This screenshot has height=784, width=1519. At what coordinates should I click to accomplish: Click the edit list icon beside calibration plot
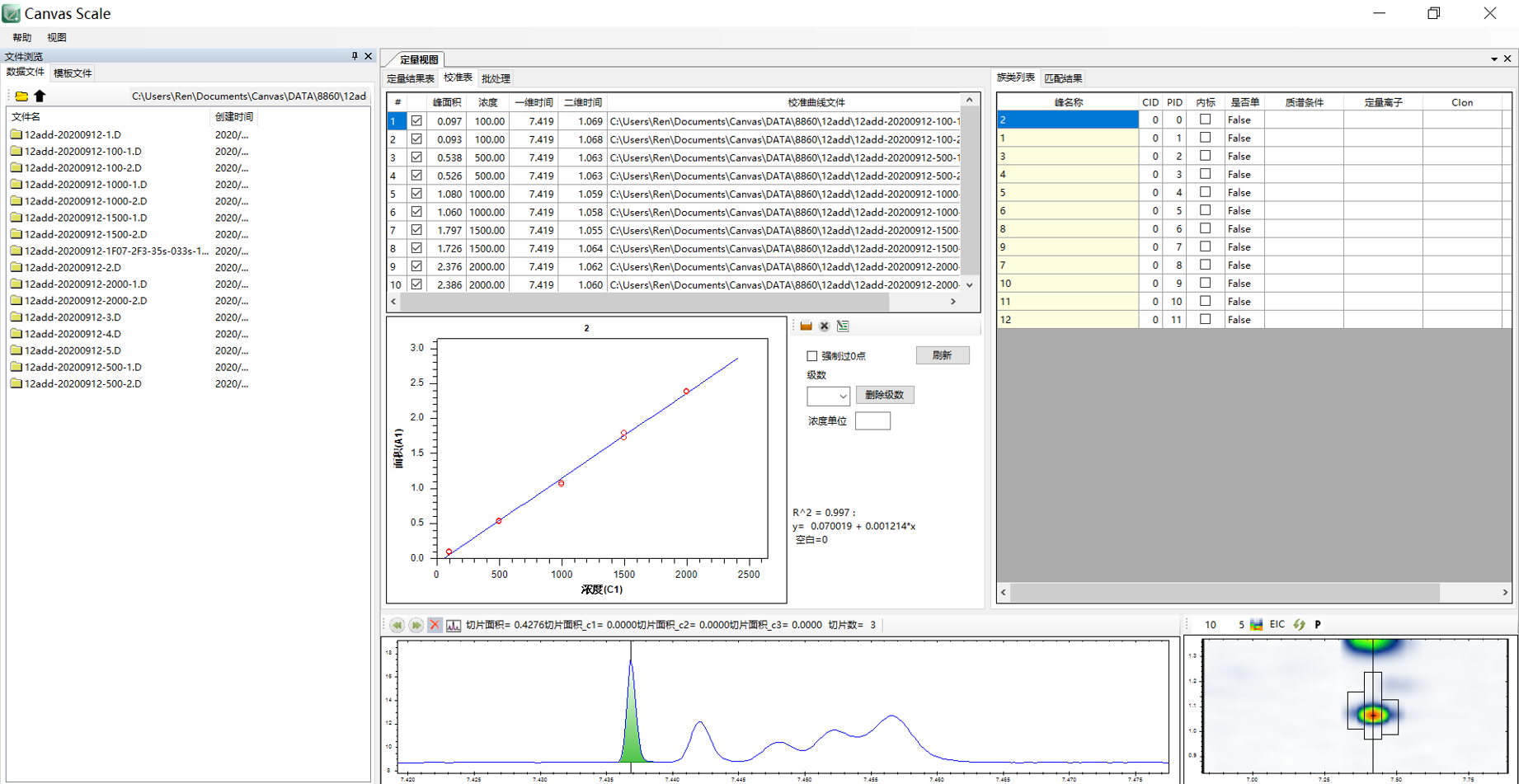pyautogui.click(x=843, y=326)
